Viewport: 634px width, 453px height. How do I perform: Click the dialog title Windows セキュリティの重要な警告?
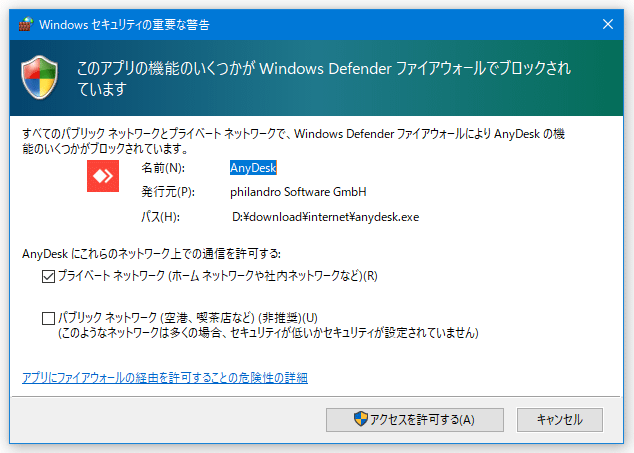click(125, 25)
